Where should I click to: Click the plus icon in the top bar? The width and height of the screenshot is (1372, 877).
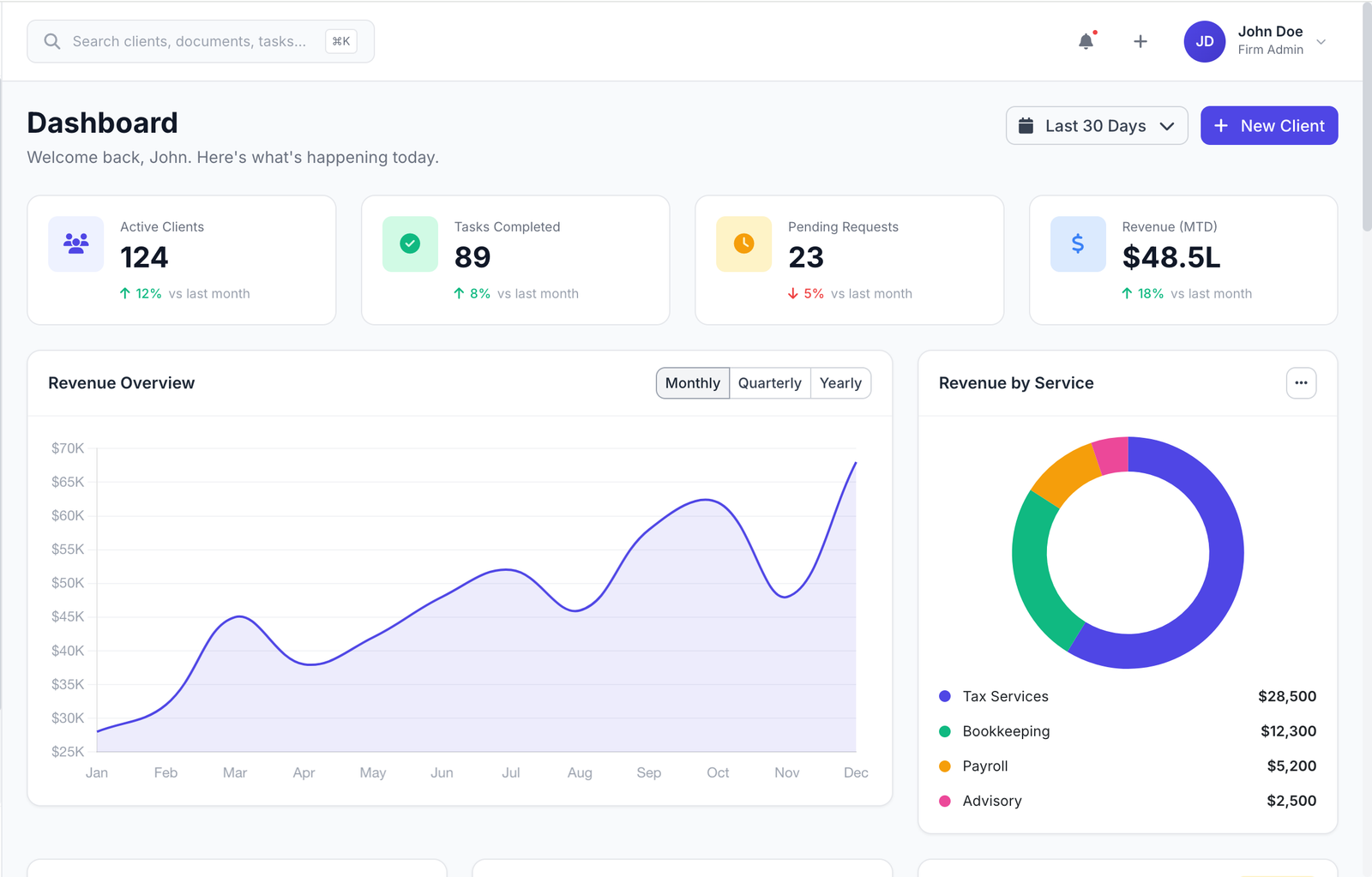[x=1140, y=40]
